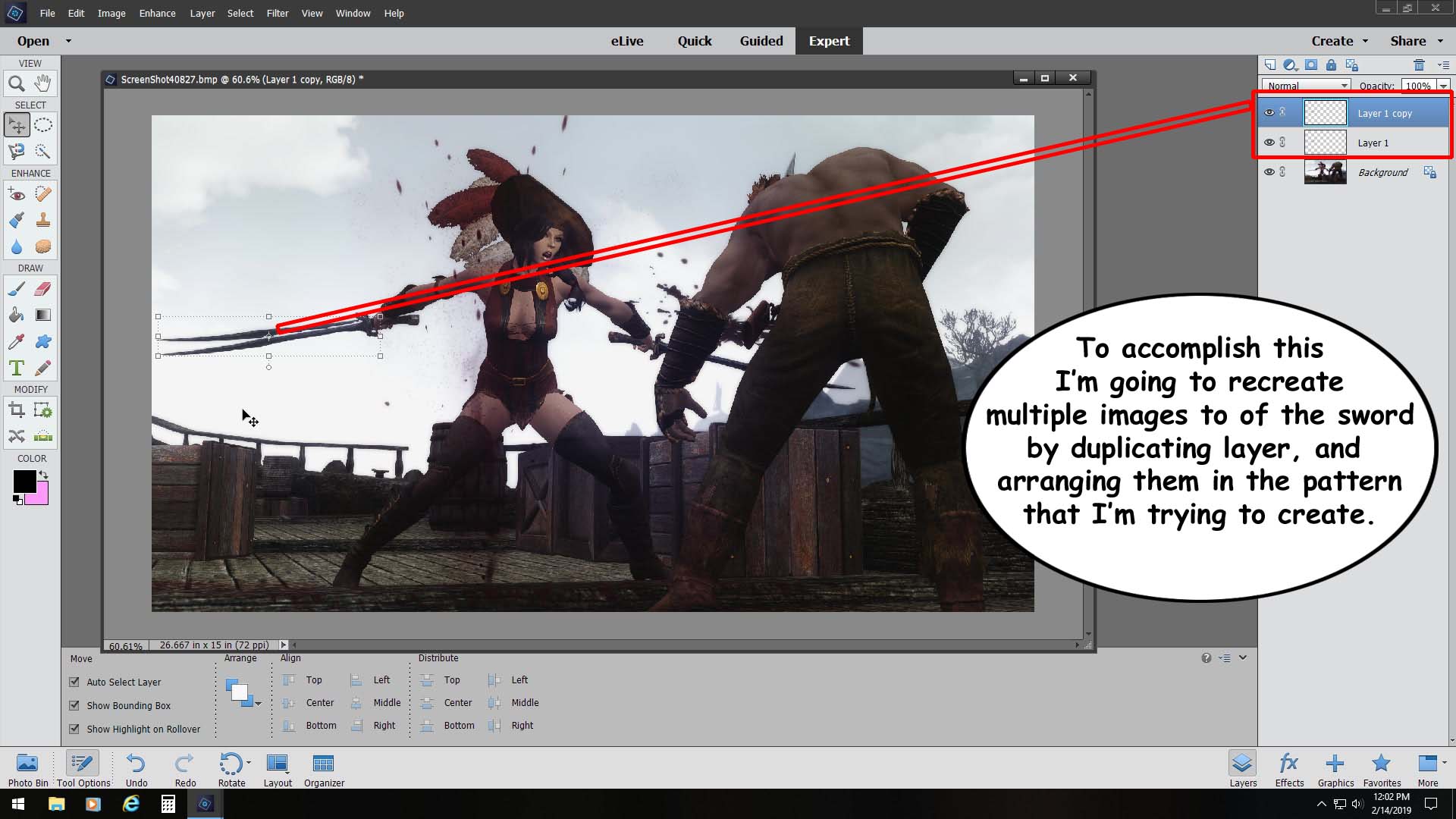Image resolution: width=1456 pixels, height=819 pixels.
Task: Toggle link icon on Background layer
Action: 1282,172
